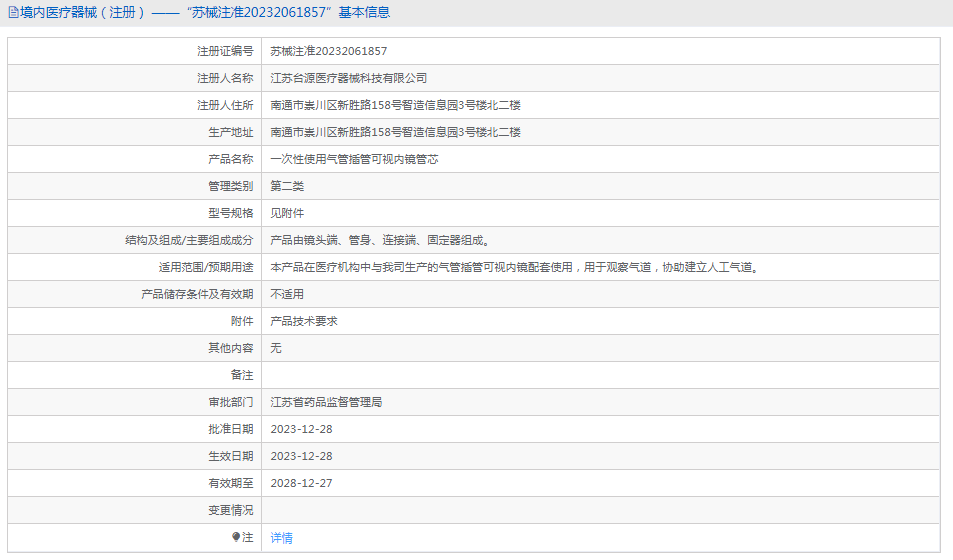953x560 pixels.
Task: Select text 产品由镜头端、管身、连接端、固定器组成。
Action: [382, 240]
